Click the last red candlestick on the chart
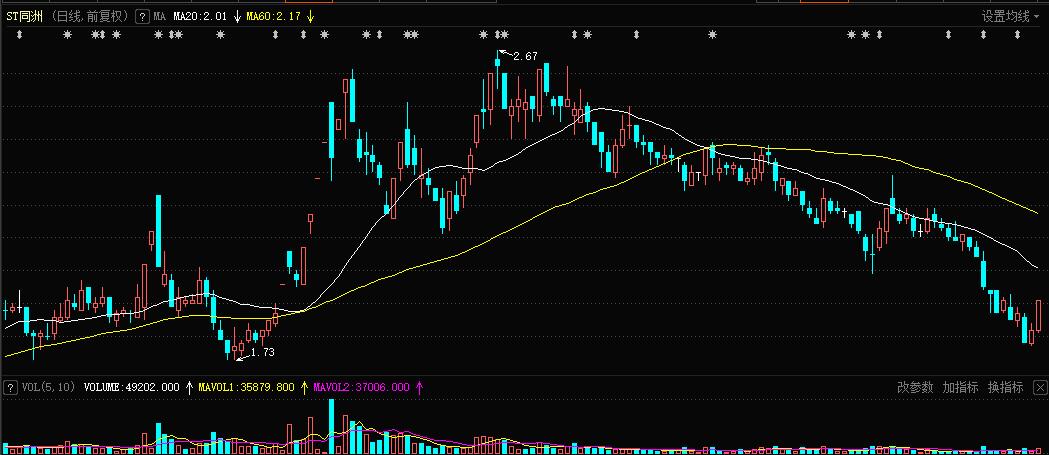Image resolution: width=1049 pixels, height=455 pixels. pos(1039,314)
